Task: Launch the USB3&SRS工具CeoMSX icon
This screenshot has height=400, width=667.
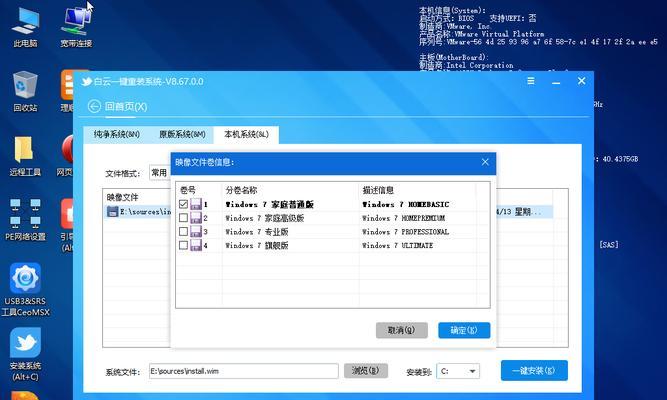Action: click(26, 289)
